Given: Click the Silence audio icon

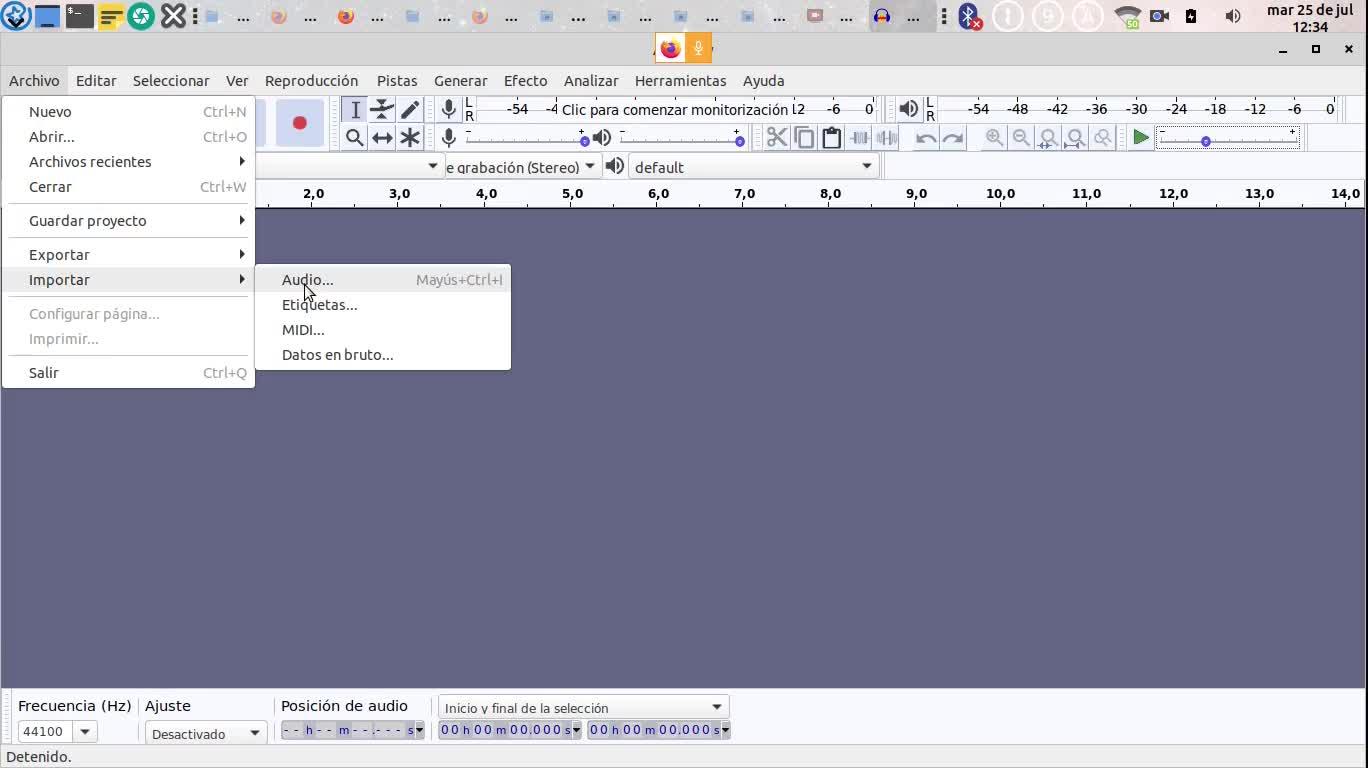Looking at the screenshot, I should point(886,138).
